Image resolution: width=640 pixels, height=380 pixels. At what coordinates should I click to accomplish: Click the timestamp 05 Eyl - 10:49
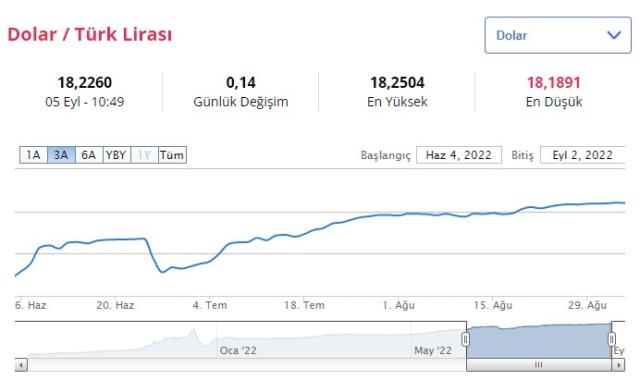[84, 102]
